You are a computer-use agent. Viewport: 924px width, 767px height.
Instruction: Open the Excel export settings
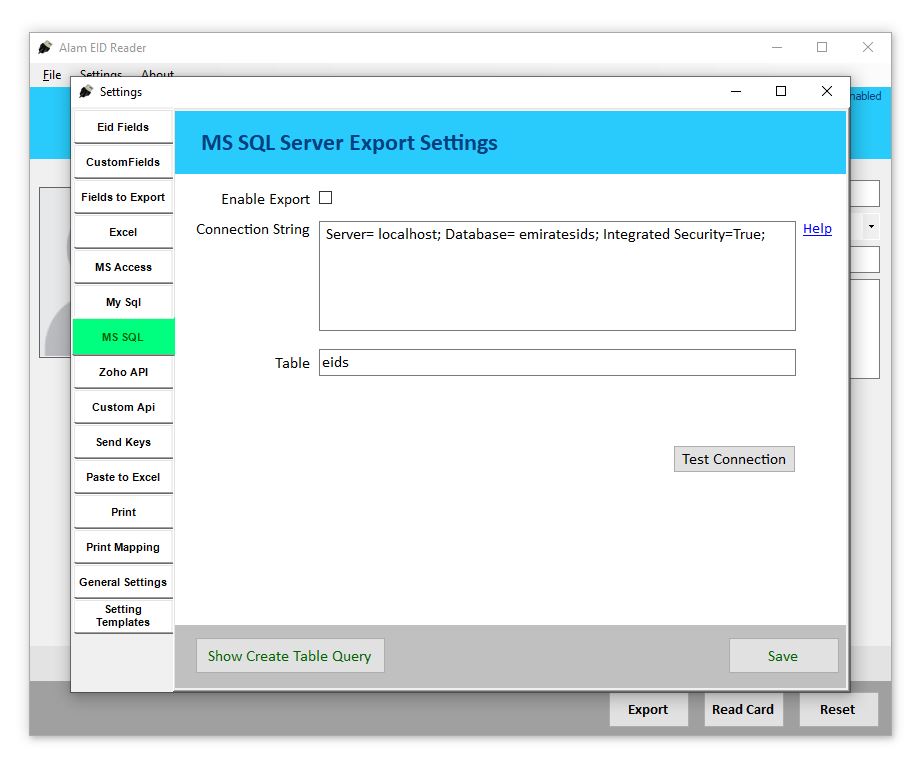(x=123, y=233)
